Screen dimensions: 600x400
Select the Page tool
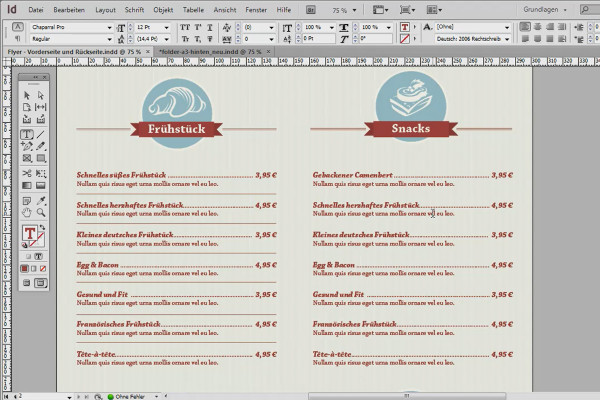tap(26, 107)
